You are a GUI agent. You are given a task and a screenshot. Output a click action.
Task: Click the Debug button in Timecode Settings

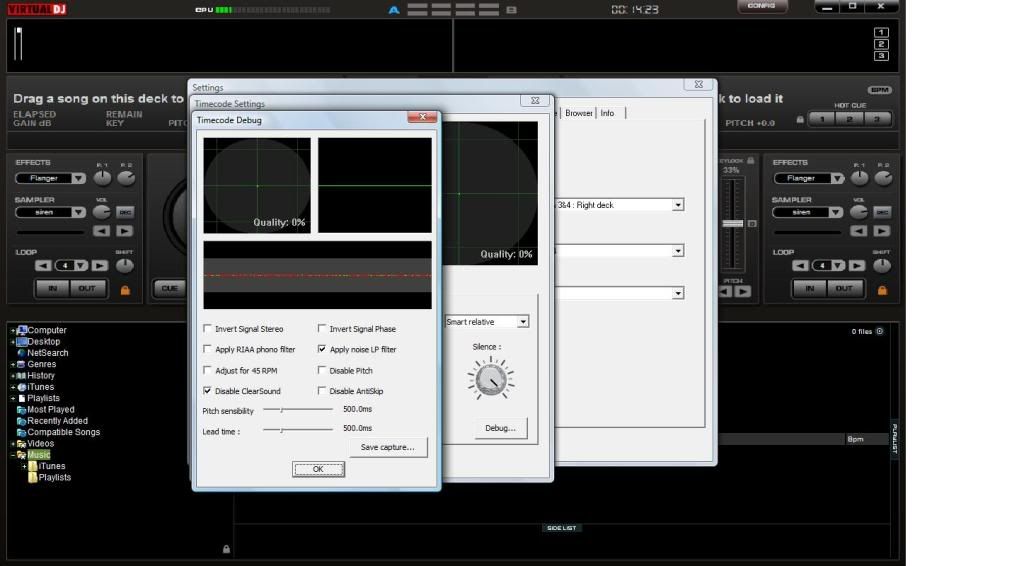tap(500, 428)
